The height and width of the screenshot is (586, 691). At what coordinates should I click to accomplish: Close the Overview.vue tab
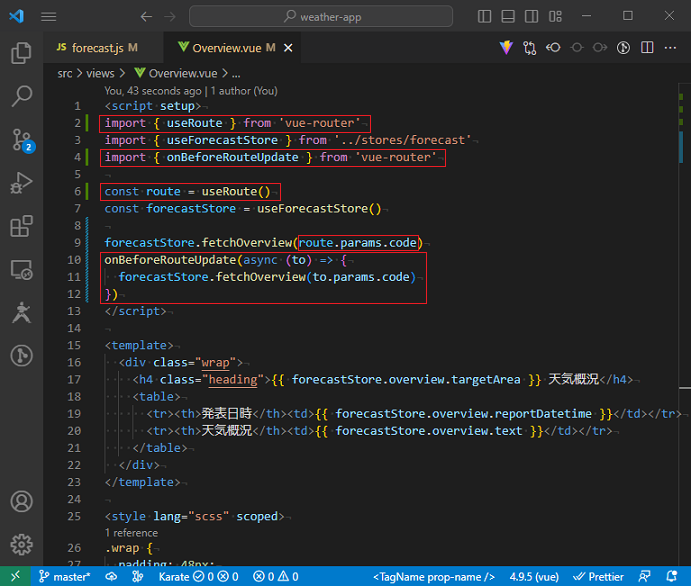288,48
